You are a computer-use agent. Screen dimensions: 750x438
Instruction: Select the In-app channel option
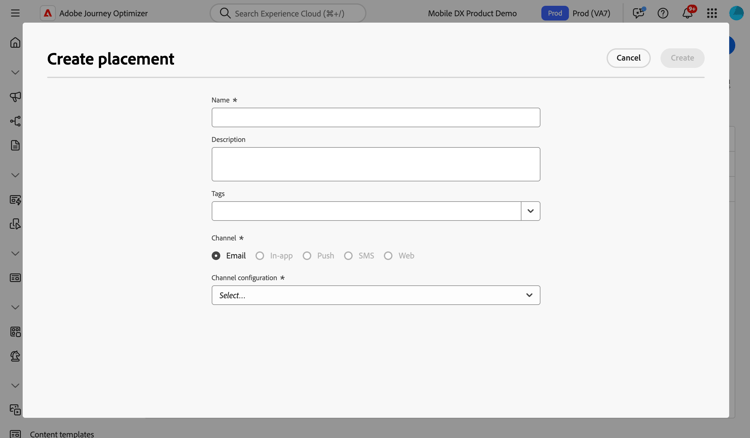pos(260,256)
